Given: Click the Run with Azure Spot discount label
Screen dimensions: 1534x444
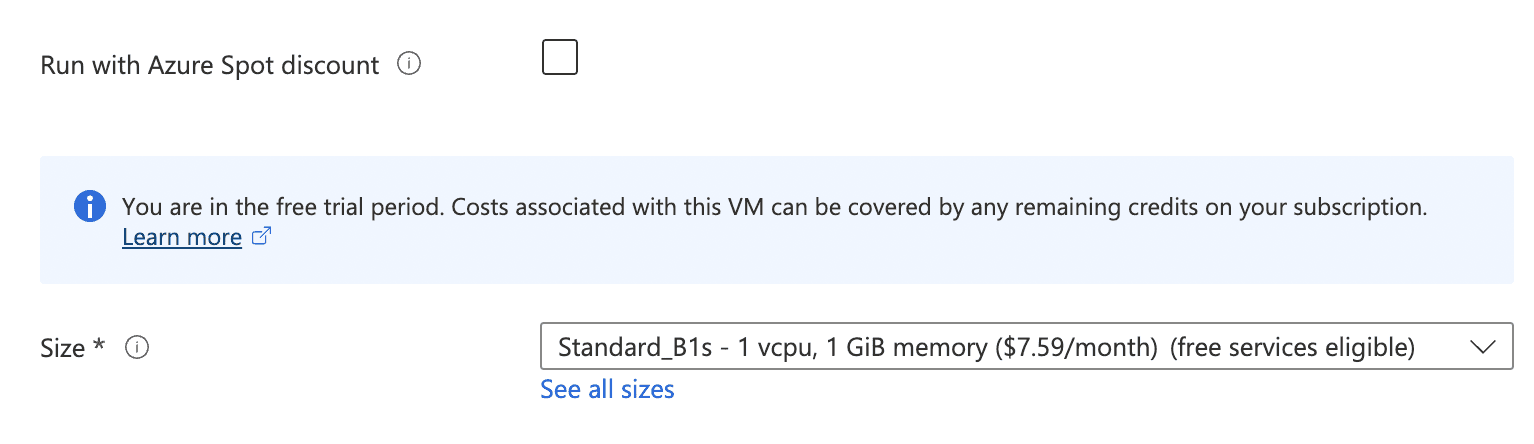Looking at the screenshot, I should click(210, 65).
